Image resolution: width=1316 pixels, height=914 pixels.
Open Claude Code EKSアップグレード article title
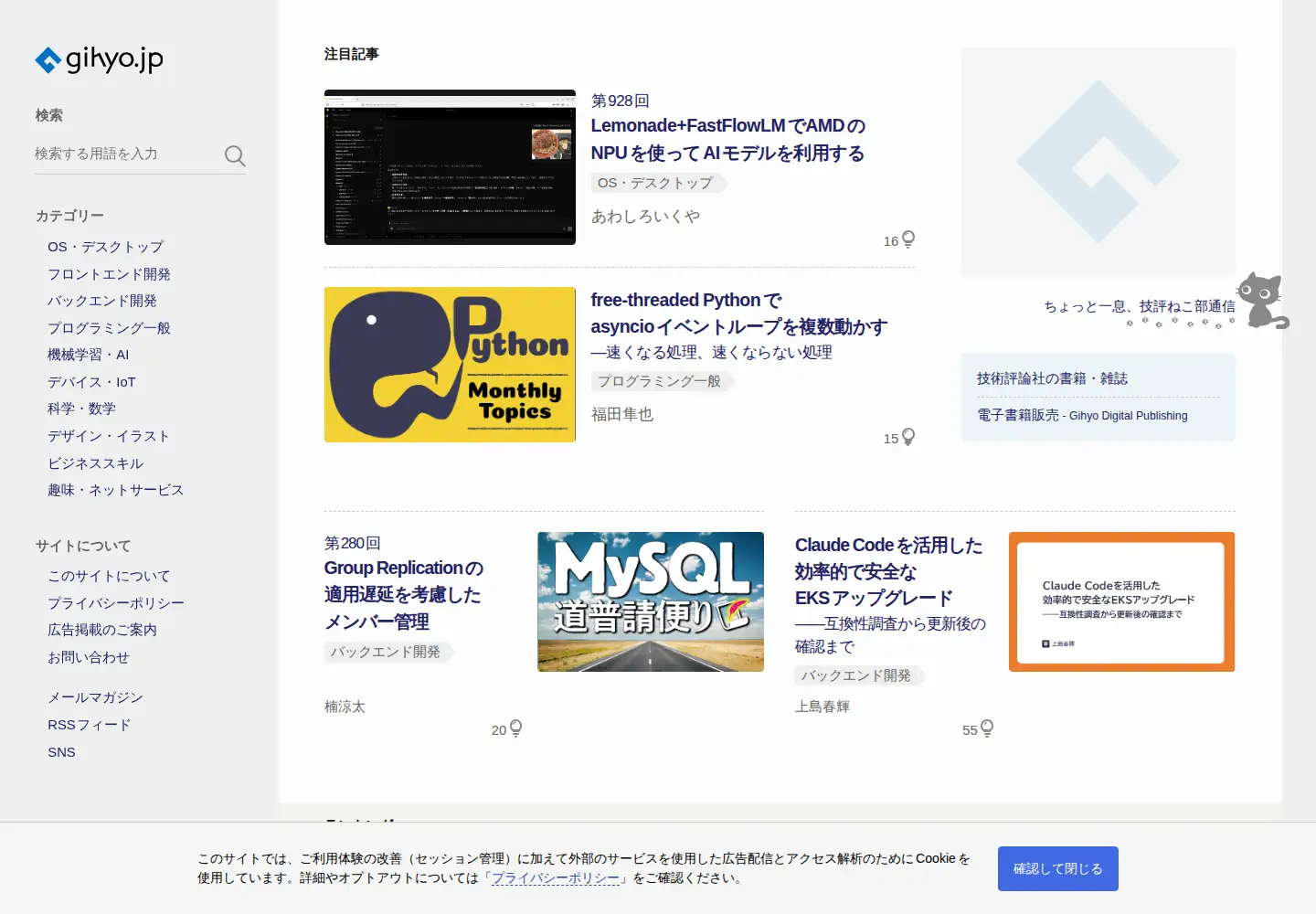point(888,571)
